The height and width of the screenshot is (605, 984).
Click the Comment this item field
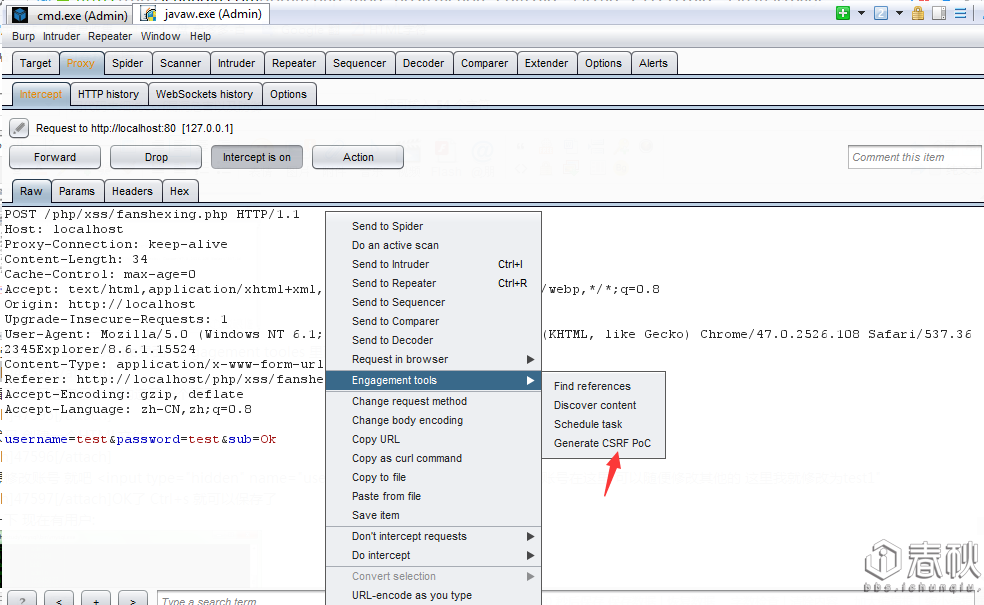914,158
